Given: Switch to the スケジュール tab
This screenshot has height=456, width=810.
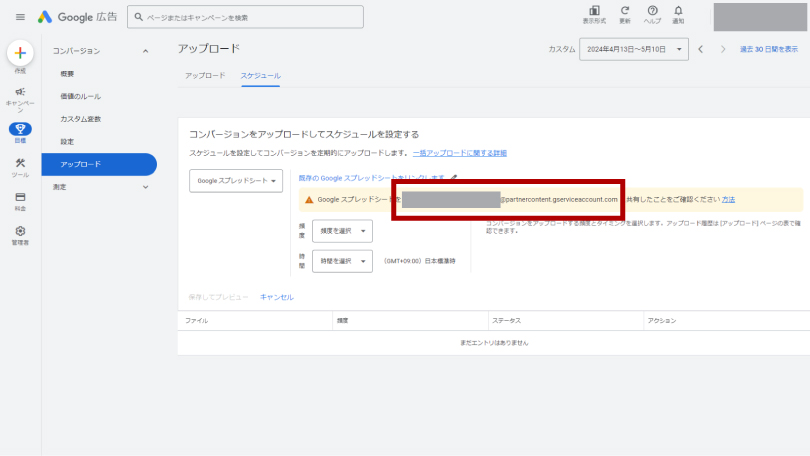Looking at the screenshot, I should (260, 75).
